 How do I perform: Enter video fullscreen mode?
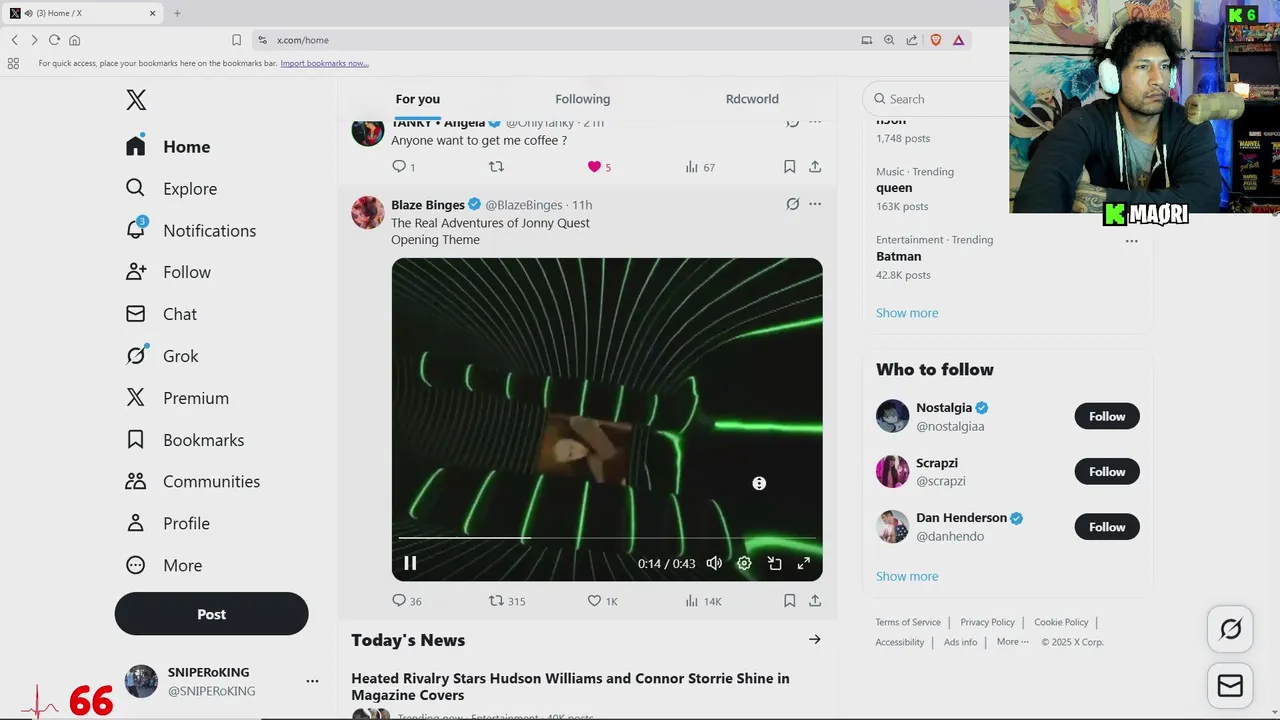[803, 563]
